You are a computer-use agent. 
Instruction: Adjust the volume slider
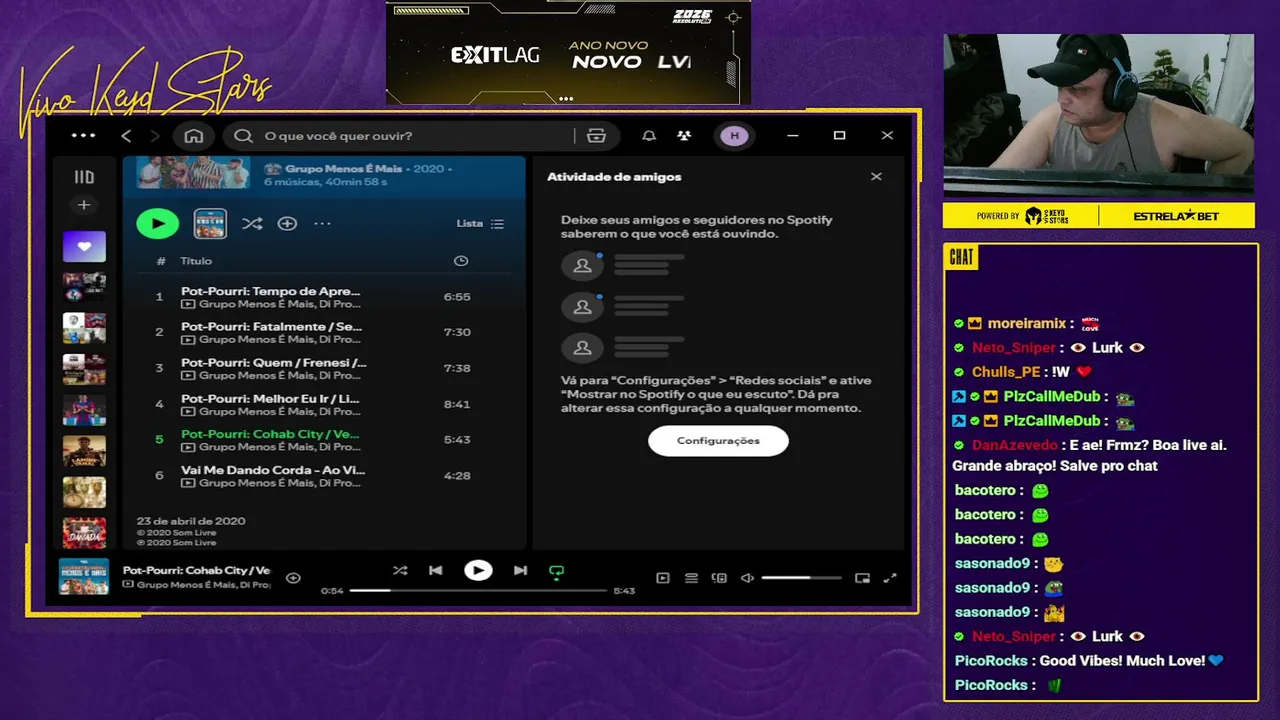tap(801, 578)
